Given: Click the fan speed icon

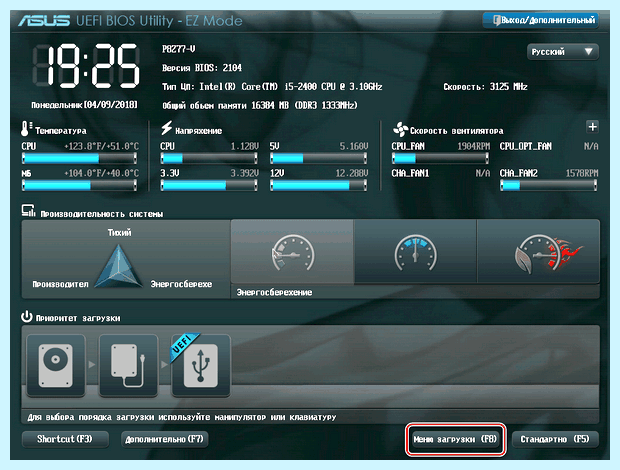Looking at the screenshot, I should click(400, 129).
